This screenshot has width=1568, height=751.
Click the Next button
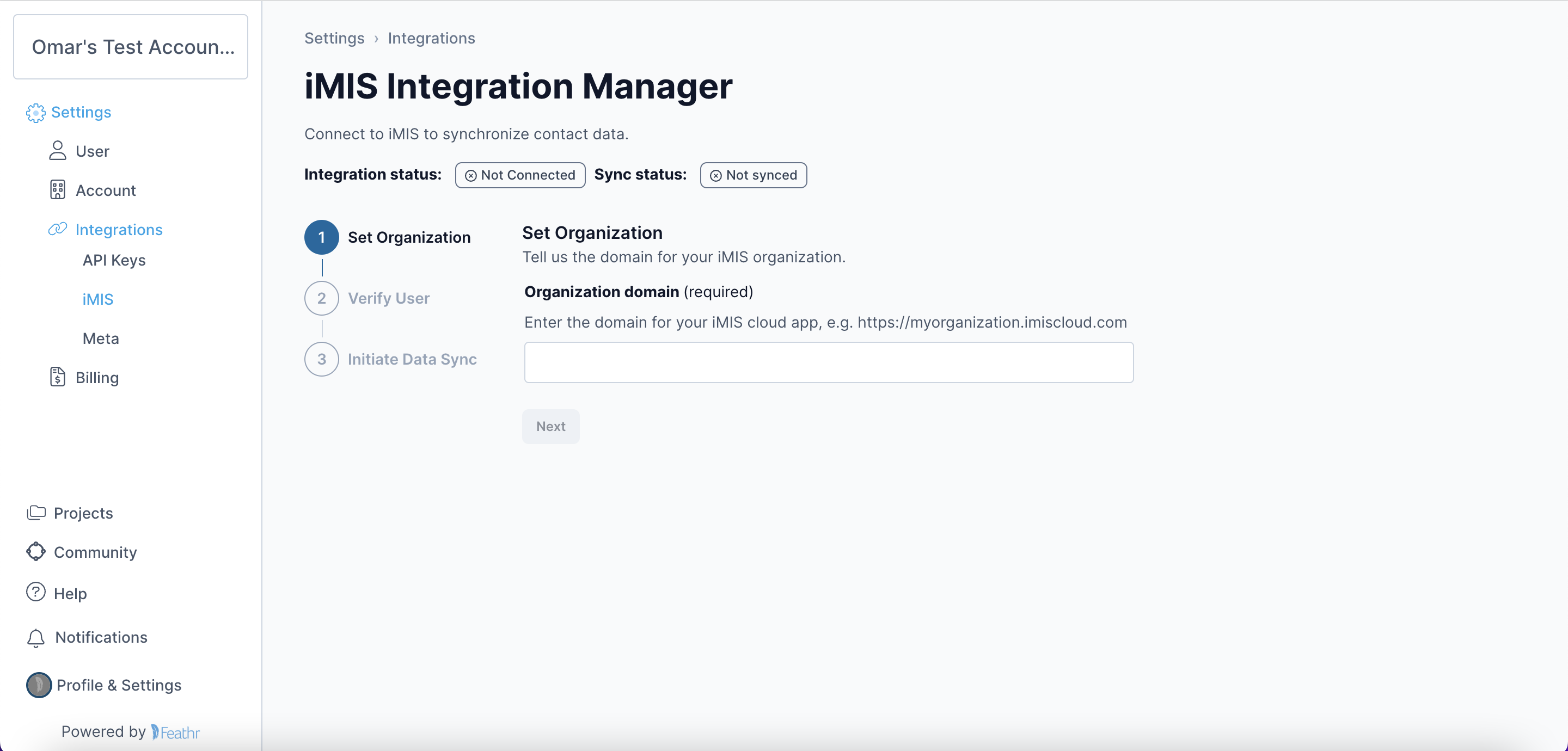(550, 426)
